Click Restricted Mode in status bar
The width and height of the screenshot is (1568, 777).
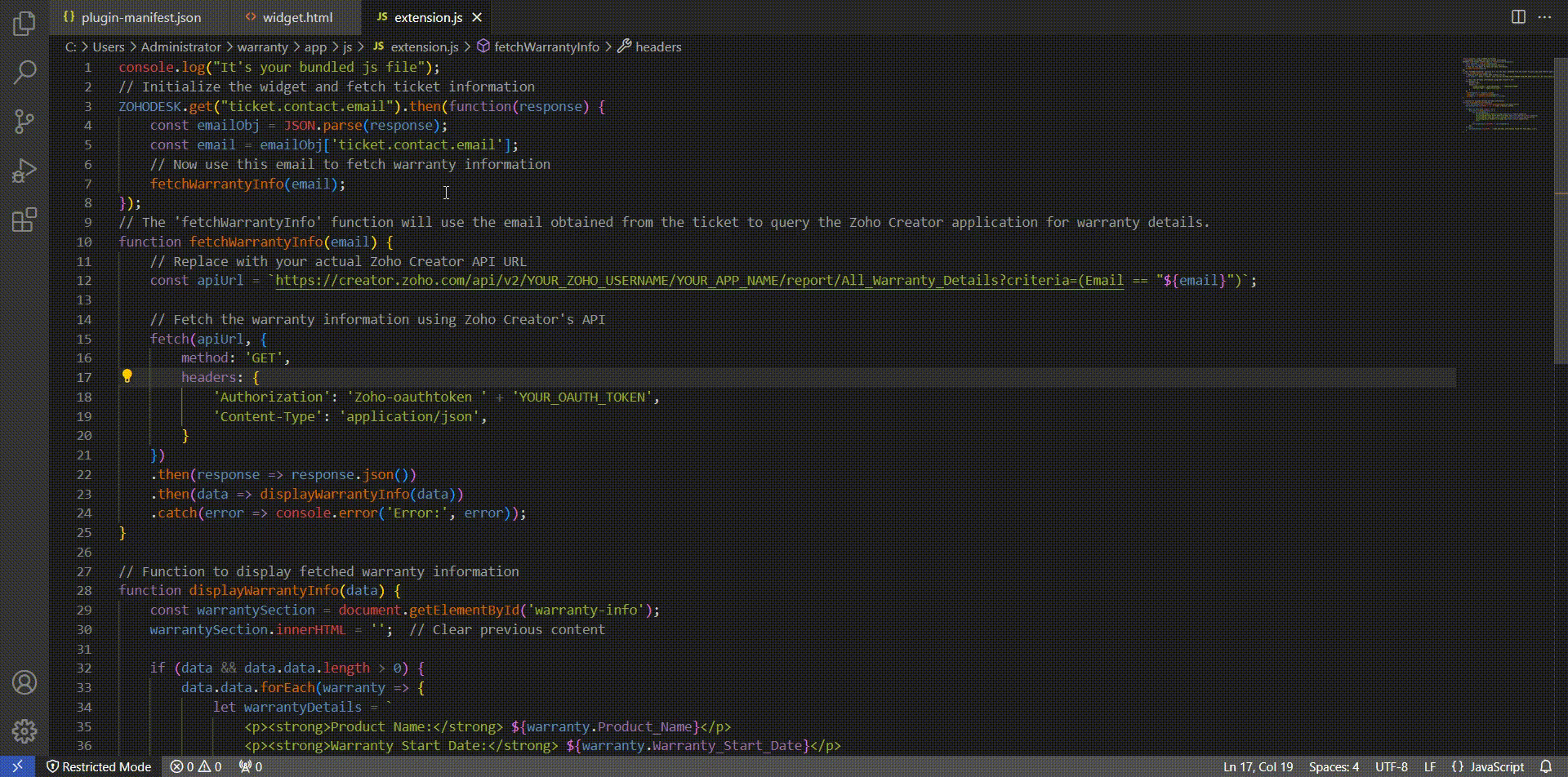pyautogui.click(x=99, y=766)
